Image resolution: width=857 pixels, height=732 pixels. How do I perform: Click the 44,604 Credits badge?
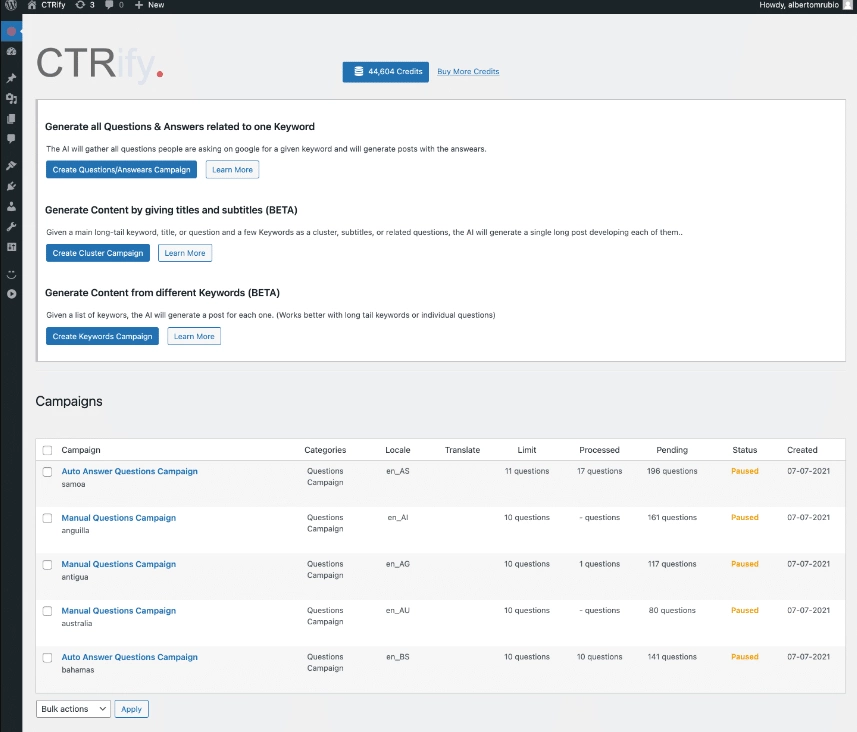(x=385, y=72)
